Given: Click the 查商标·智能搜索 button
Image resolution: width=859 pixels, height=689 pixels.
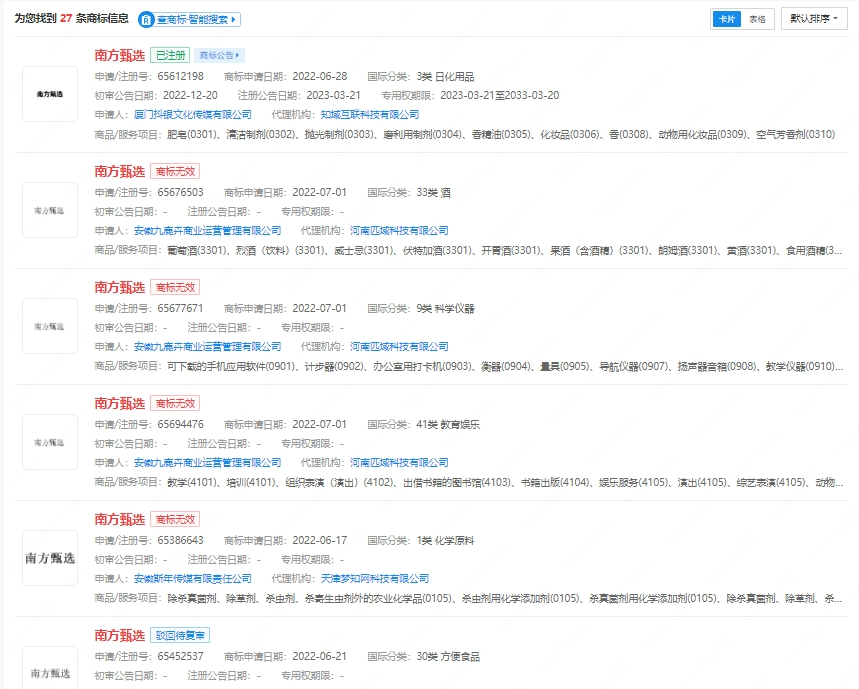Looking at the screenshot, I should click(190, 19).
